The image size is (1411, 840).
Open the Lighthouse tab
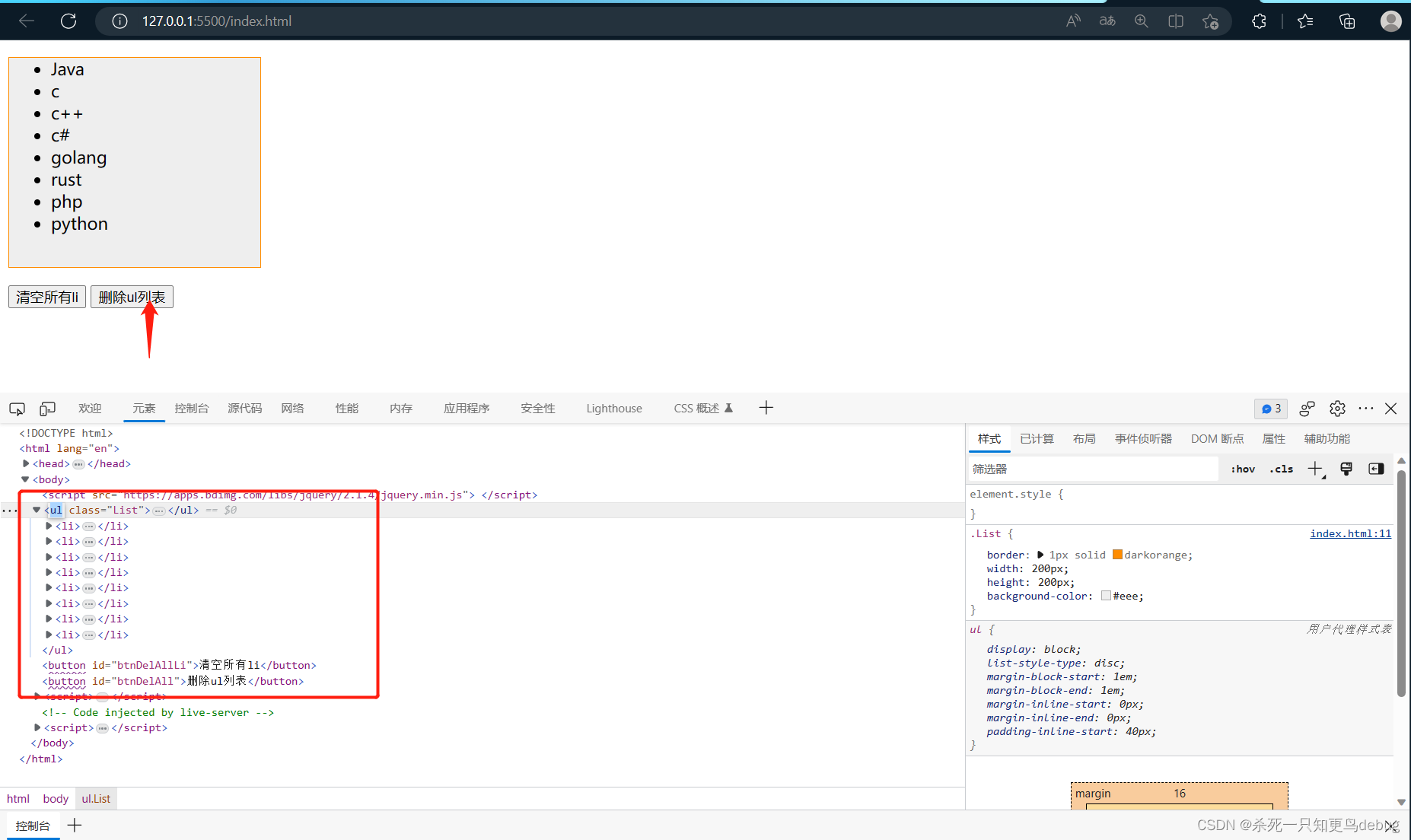point(614,409)
